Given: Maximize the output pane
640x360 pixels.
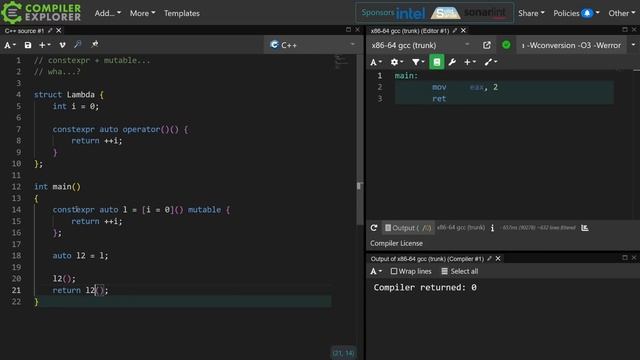Looking at the screenshot, I should [x=625, y=258].
